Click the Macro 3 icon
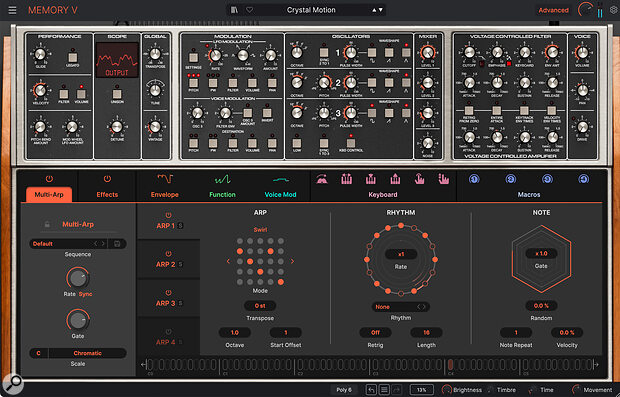 pos(547,179)
